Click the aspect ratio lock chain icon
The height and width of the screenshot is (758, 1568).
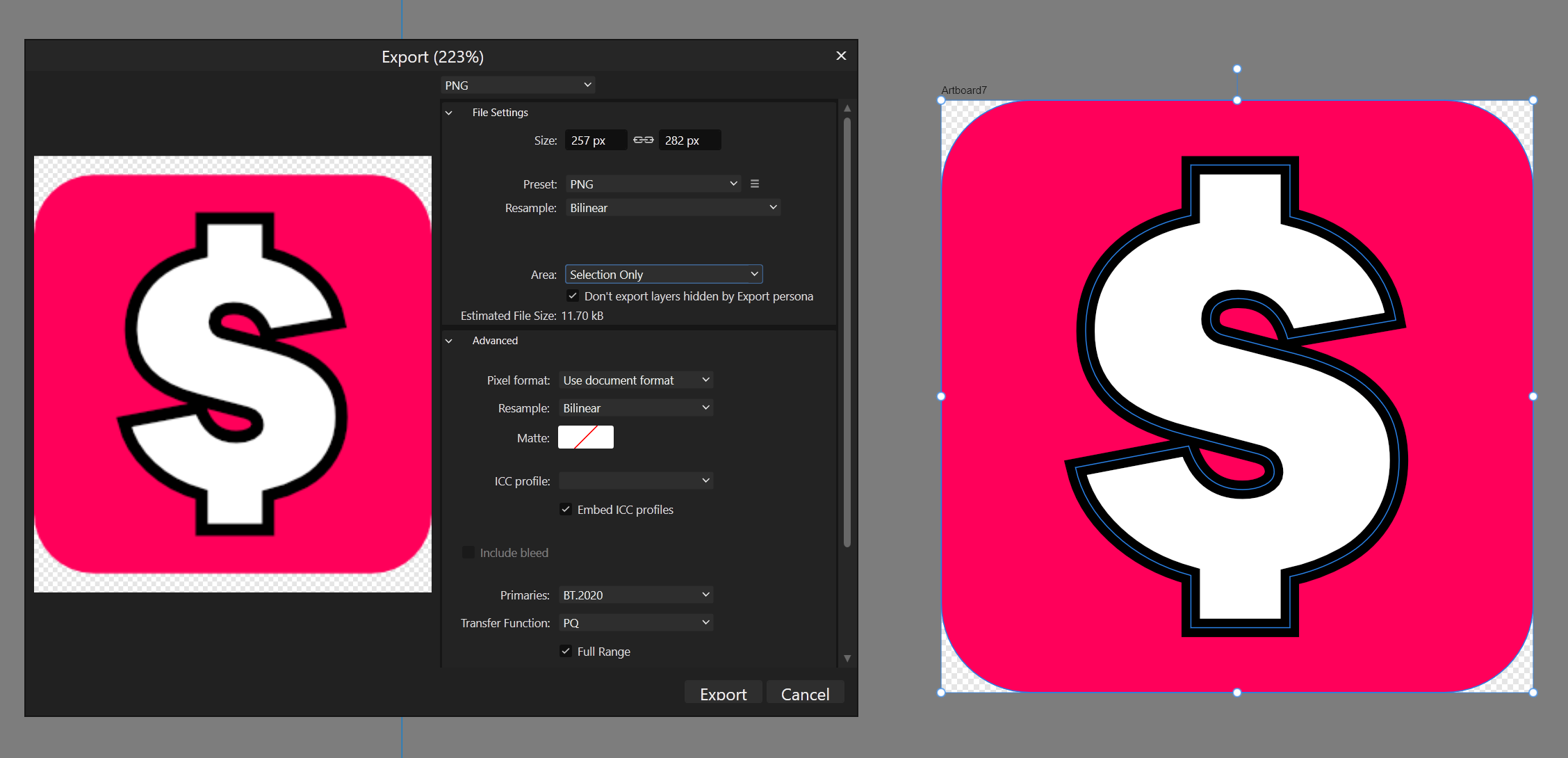(644, 140)
